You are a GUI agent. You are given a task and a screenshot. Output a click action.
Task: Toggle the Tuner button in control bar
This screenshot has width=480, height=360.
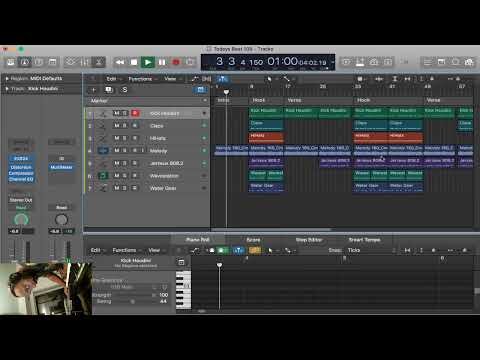click(x=360, y=62)
